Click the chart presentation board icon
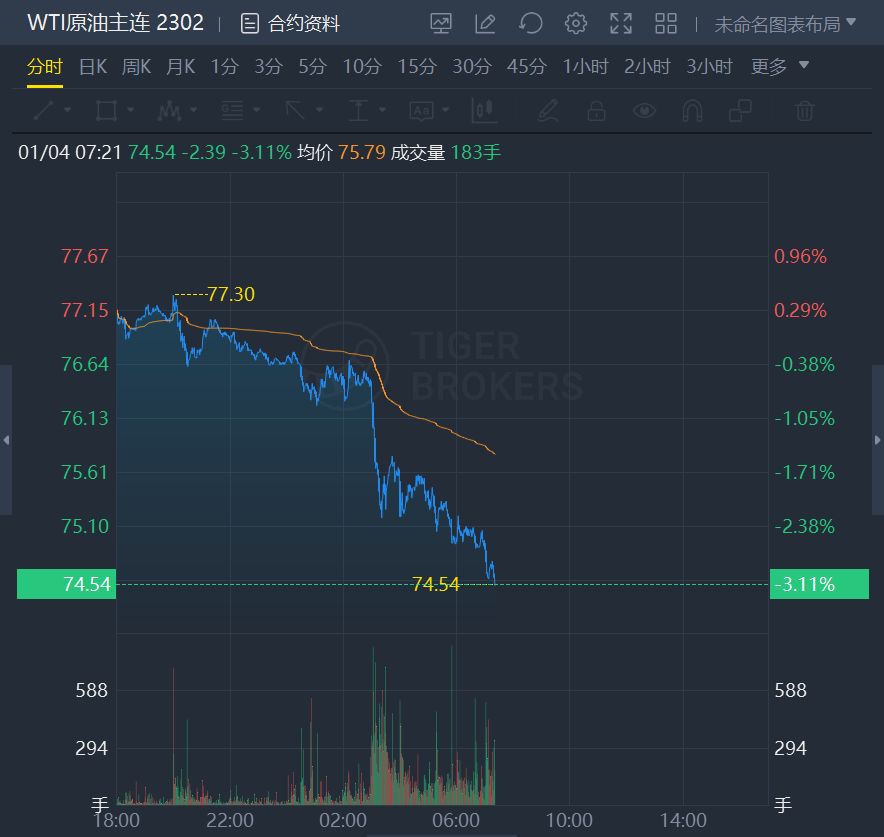This screenshot has height=837, width=884. [441, 23]
